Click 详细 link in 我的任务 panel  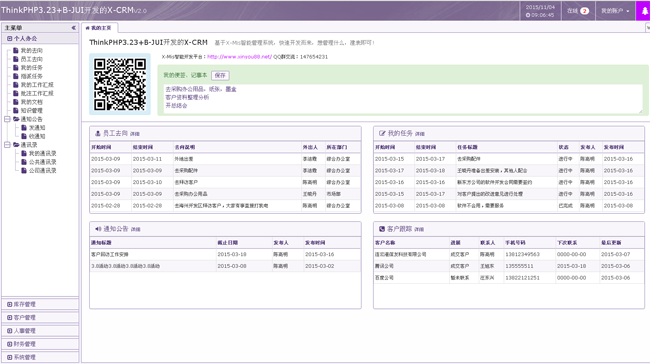pos(420,134)
